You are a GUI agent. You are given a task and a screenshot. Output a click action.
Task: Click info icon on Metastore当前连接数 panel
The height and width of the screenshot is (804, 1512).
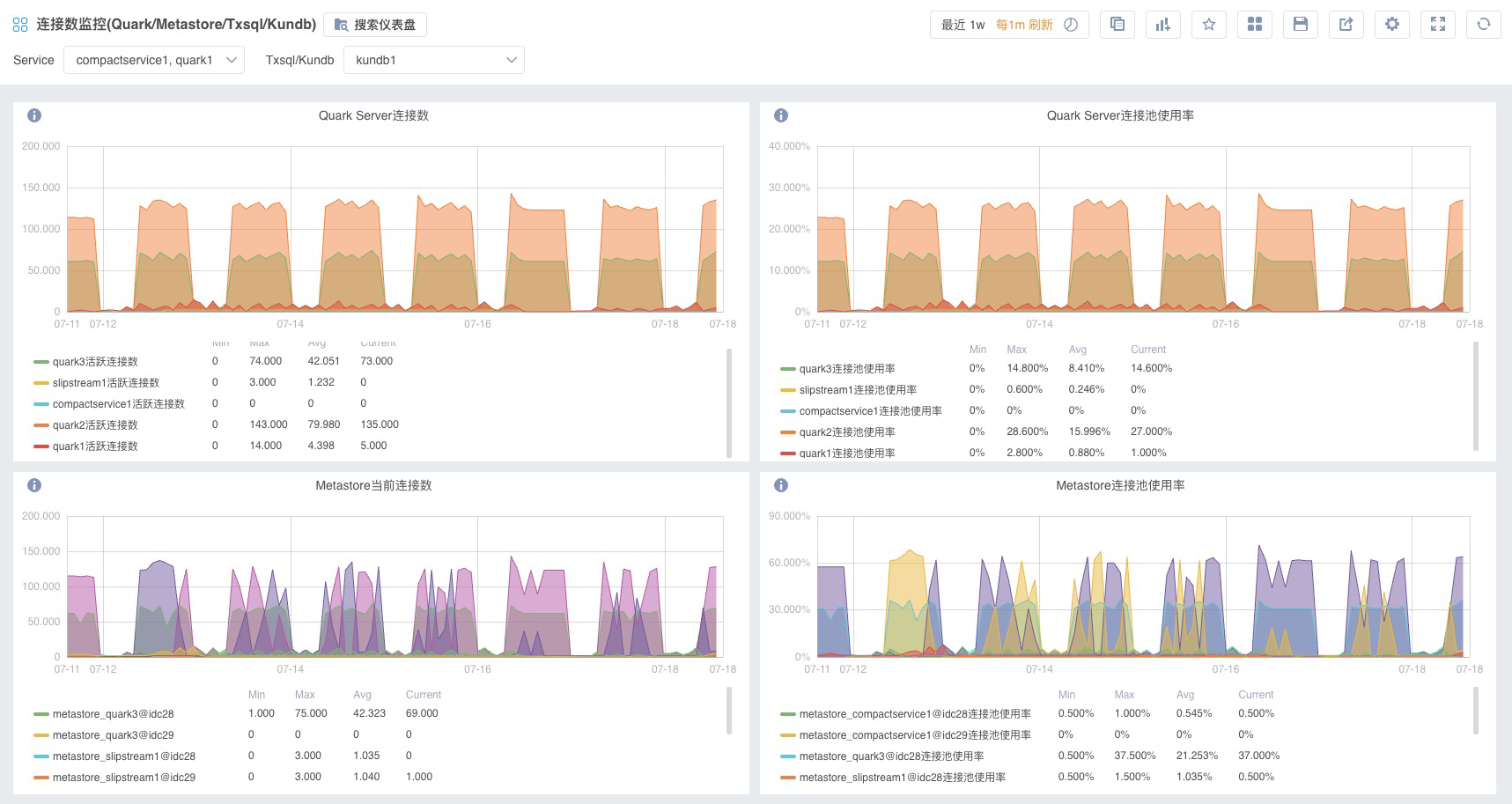click(x=34, y=485)
